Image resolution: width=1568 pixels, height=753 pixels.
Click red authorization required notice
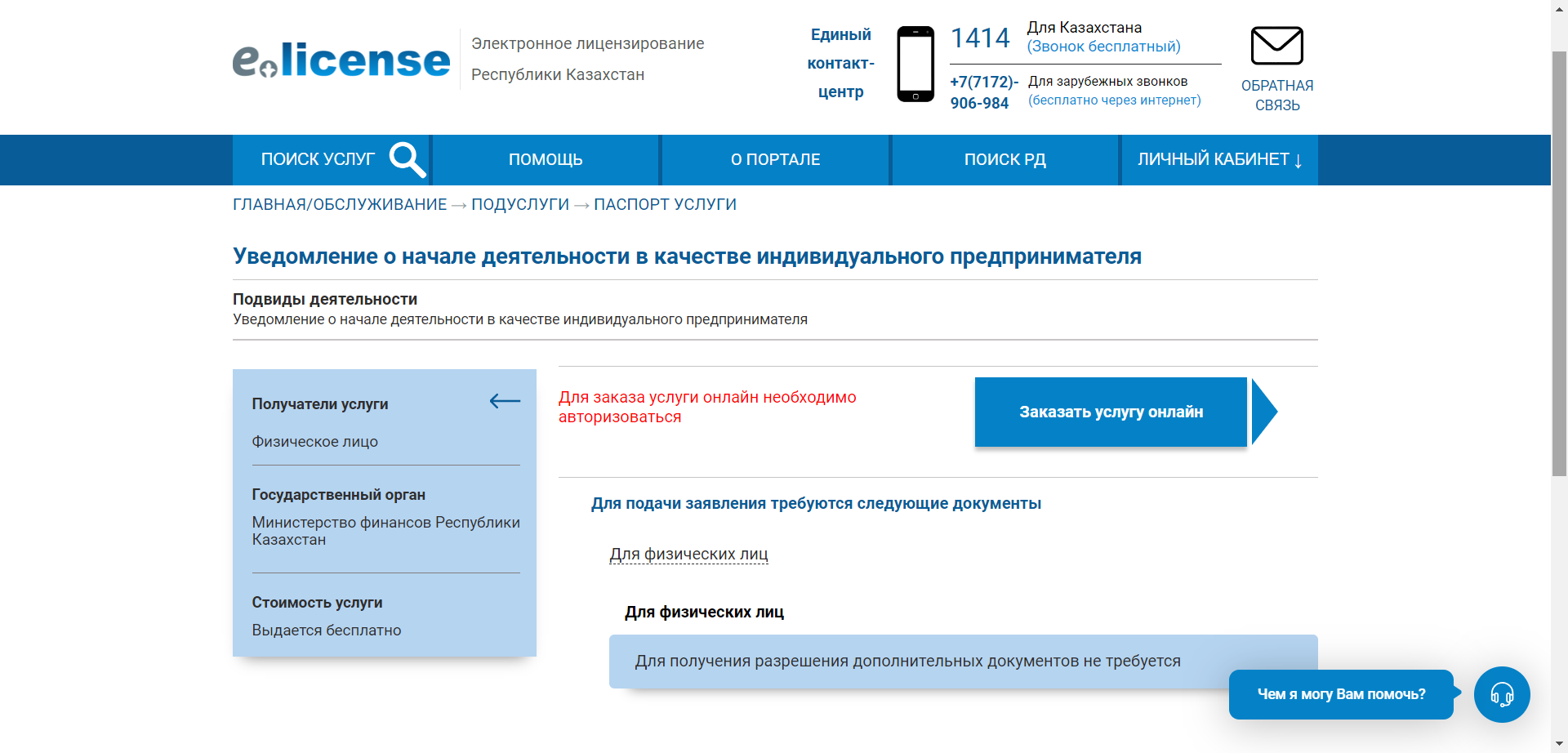point(707,407)
